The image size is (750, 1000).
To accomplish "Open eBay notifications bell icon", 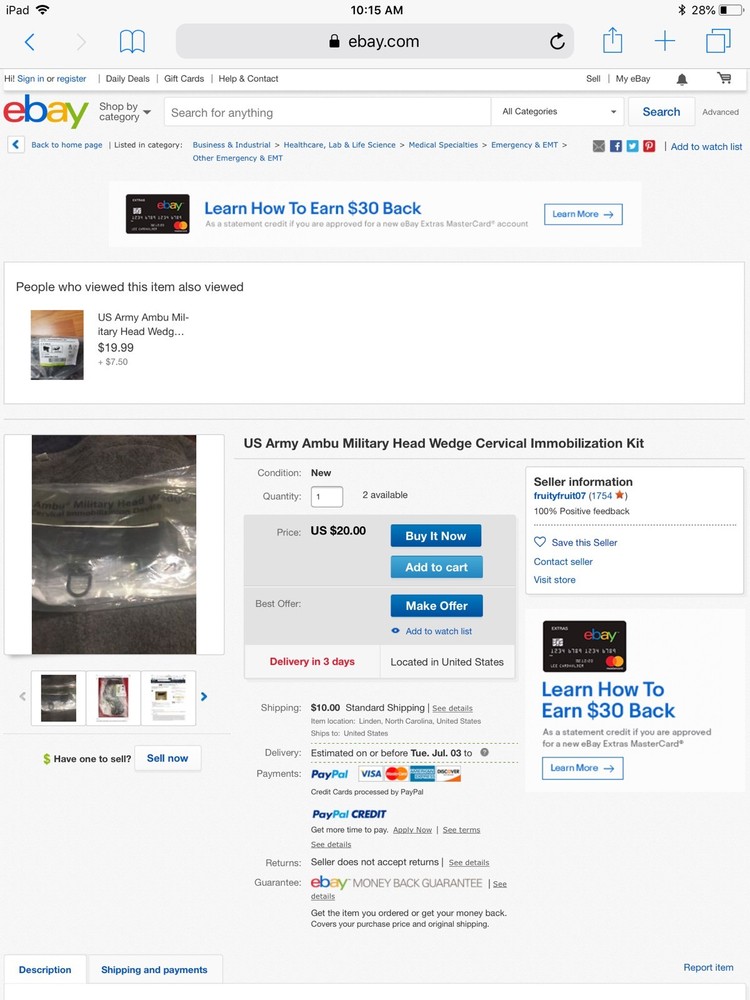I will [682, 79].
